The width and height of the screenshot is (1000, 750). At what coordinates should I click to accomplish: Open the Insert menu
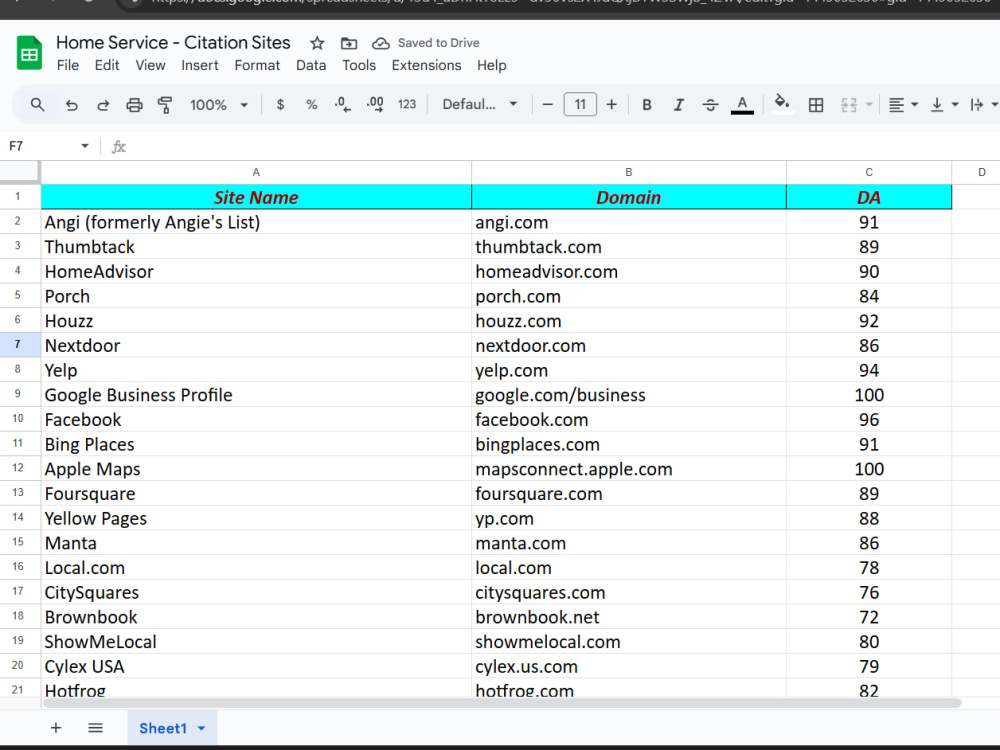[199, 65]
